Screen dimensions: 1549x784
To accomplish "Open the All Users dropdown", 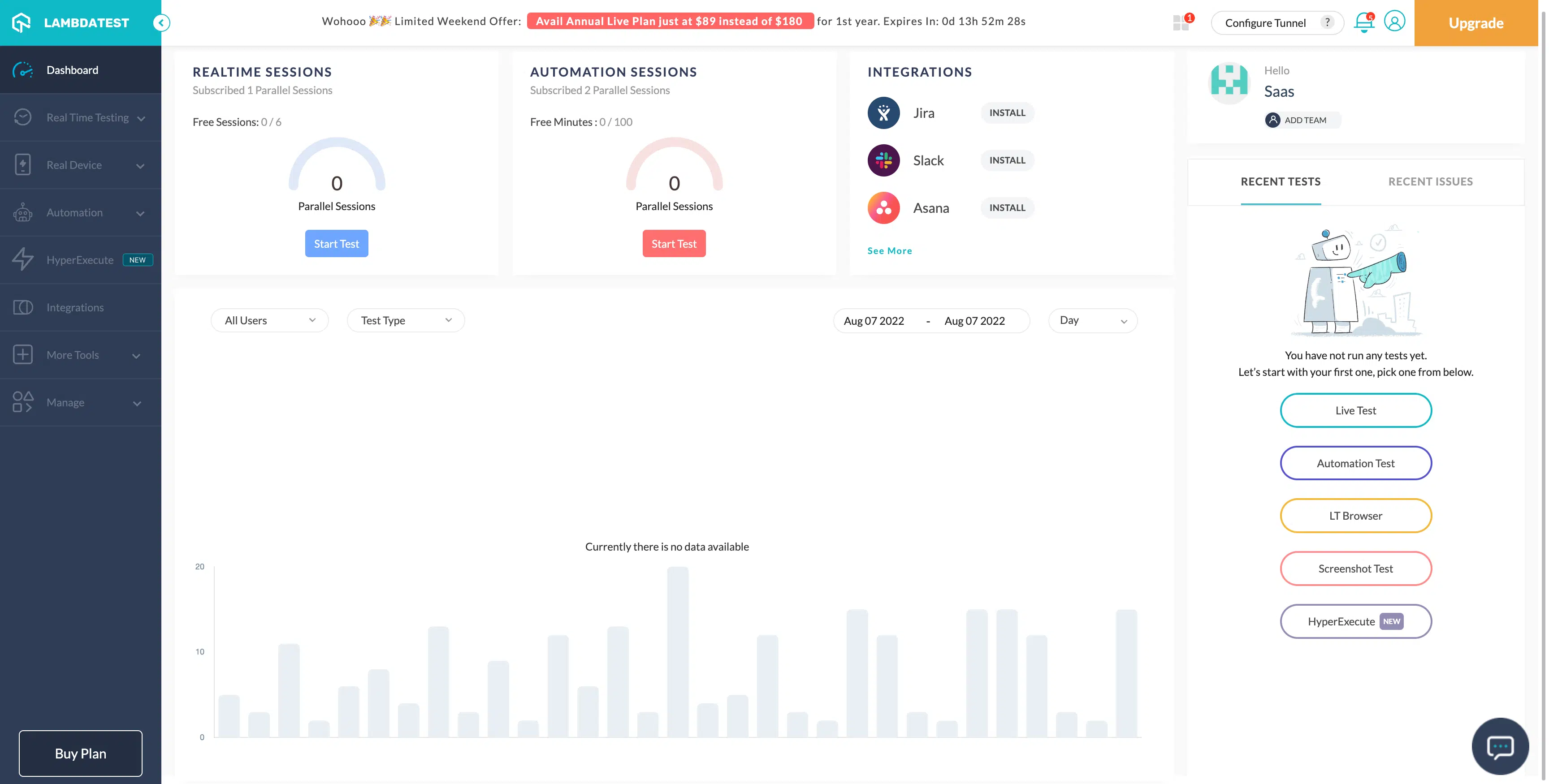I will [269, 320].
